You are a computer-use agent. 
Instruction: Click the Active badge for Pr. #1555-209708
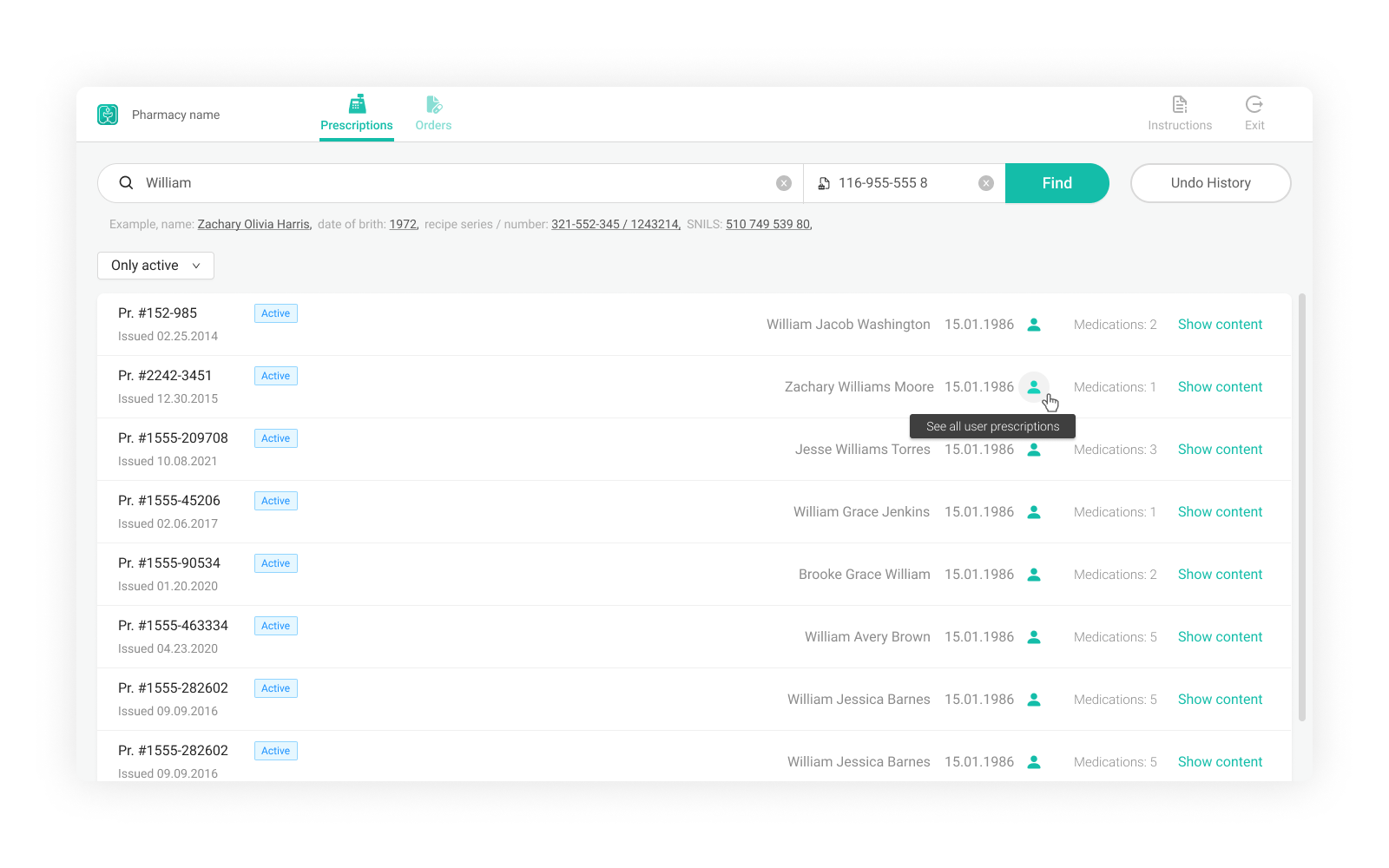[276, 438]
